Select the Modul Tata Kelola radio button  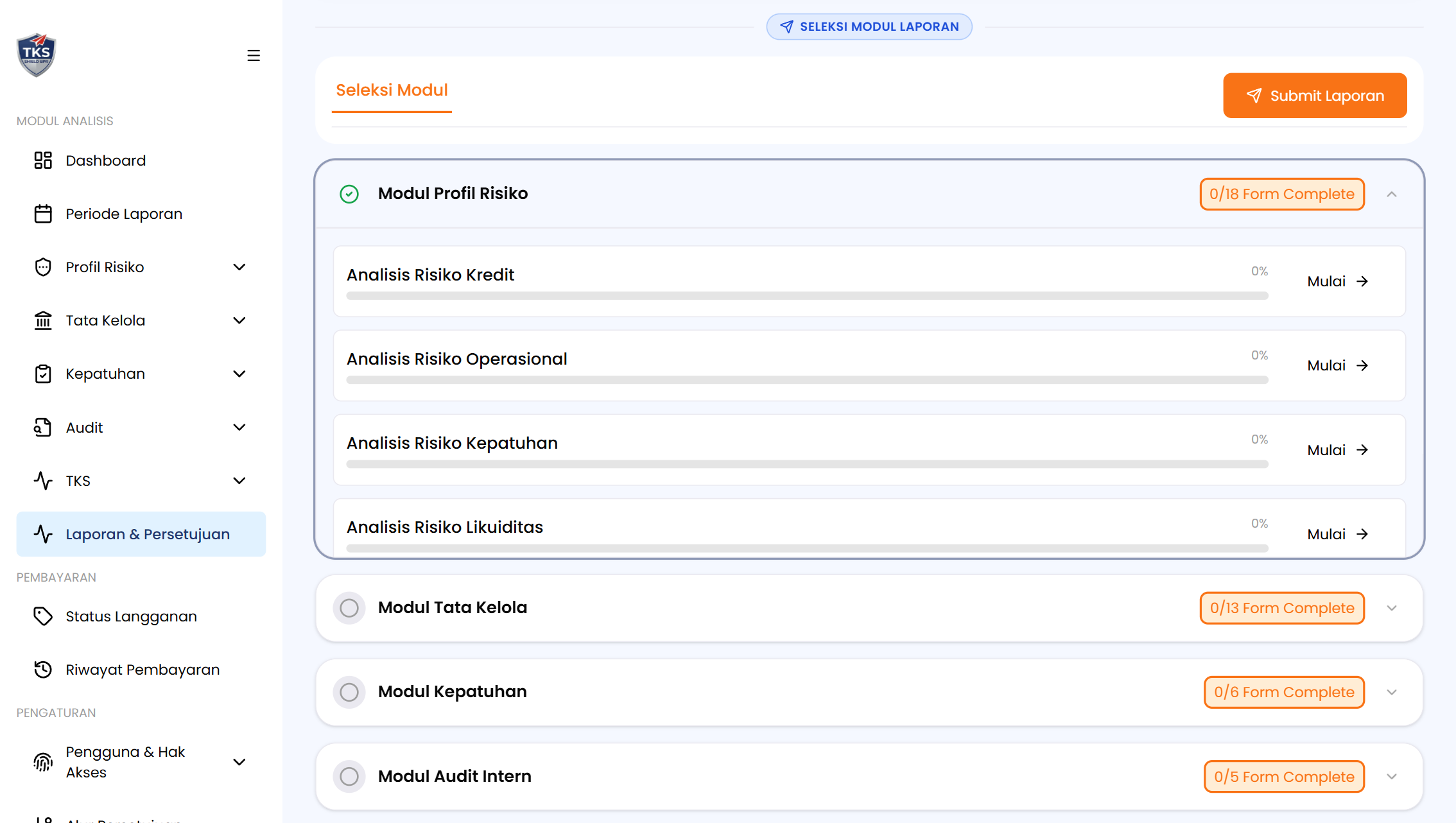pos(349,608)
